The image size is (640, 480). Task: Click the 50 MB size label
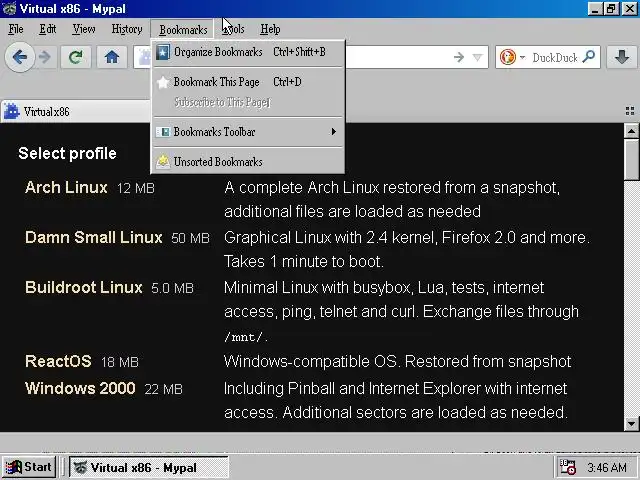point(190,238)
